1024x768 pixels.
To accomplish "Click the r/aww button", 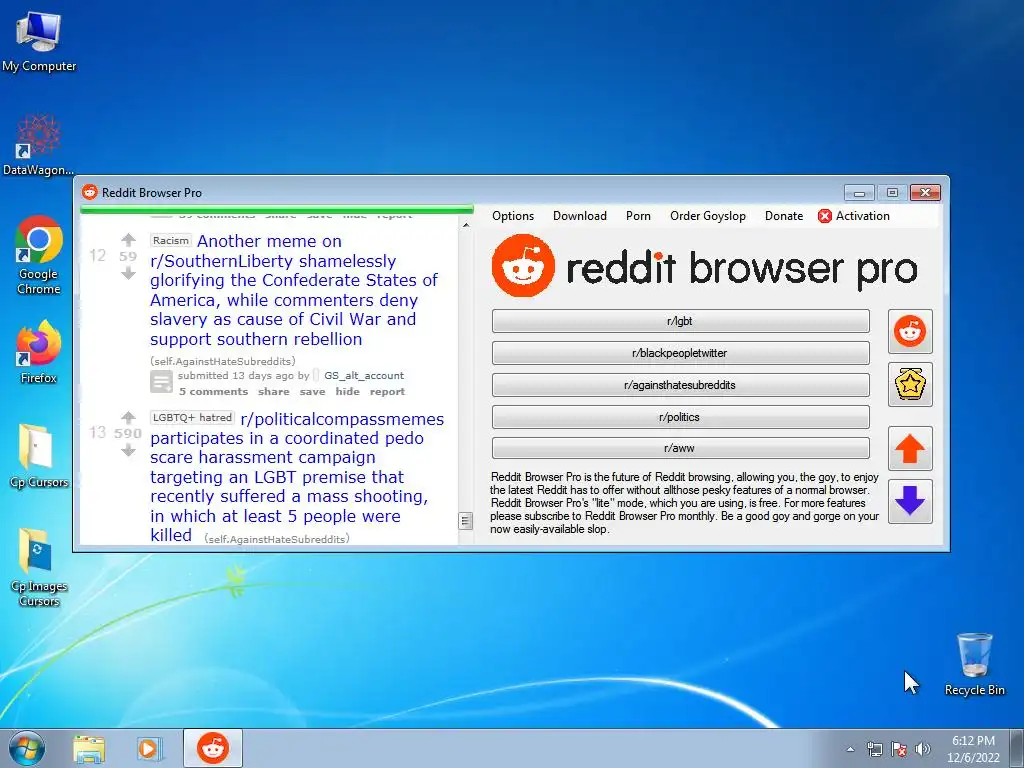I will pos(680,449).
